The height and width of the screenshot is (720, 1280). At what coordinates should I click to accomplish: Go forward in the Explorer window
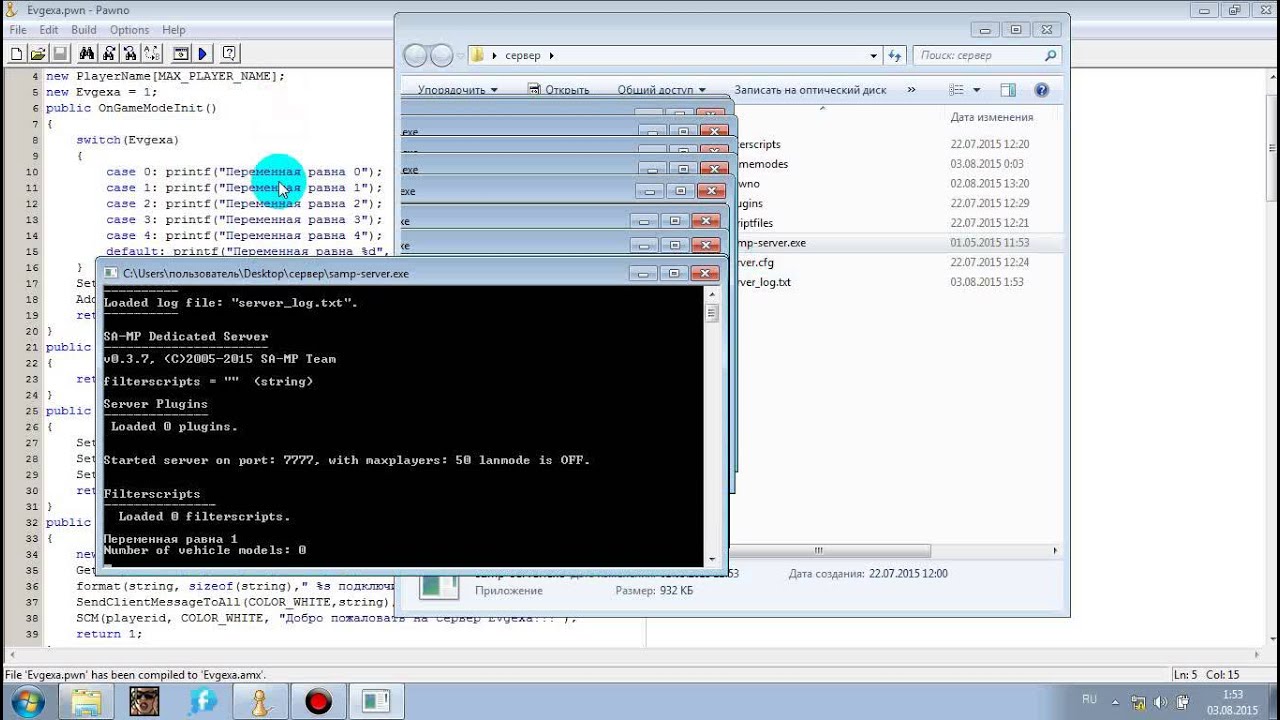pyautogui.click(x=441, y=56)
